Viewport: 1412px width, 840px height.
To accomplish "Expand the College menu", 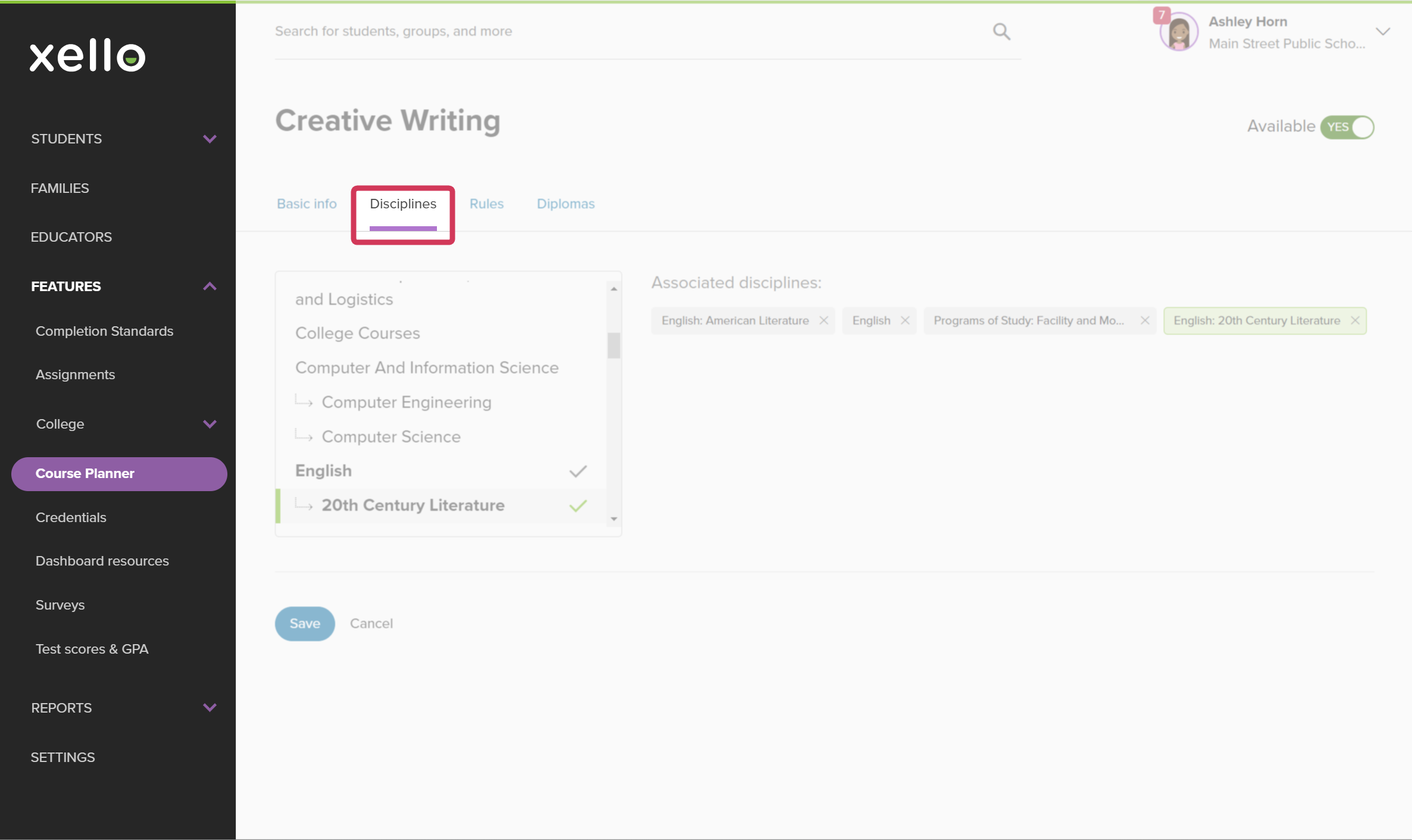I will (210, 424).
